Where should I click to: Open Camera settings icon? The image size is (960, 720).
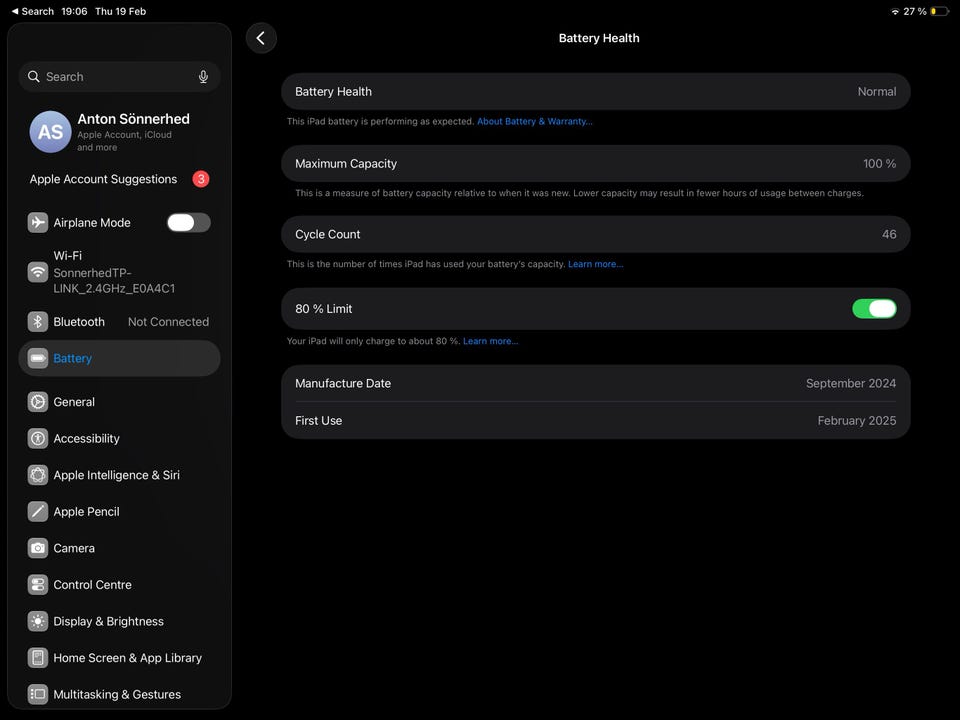(38, 548)
